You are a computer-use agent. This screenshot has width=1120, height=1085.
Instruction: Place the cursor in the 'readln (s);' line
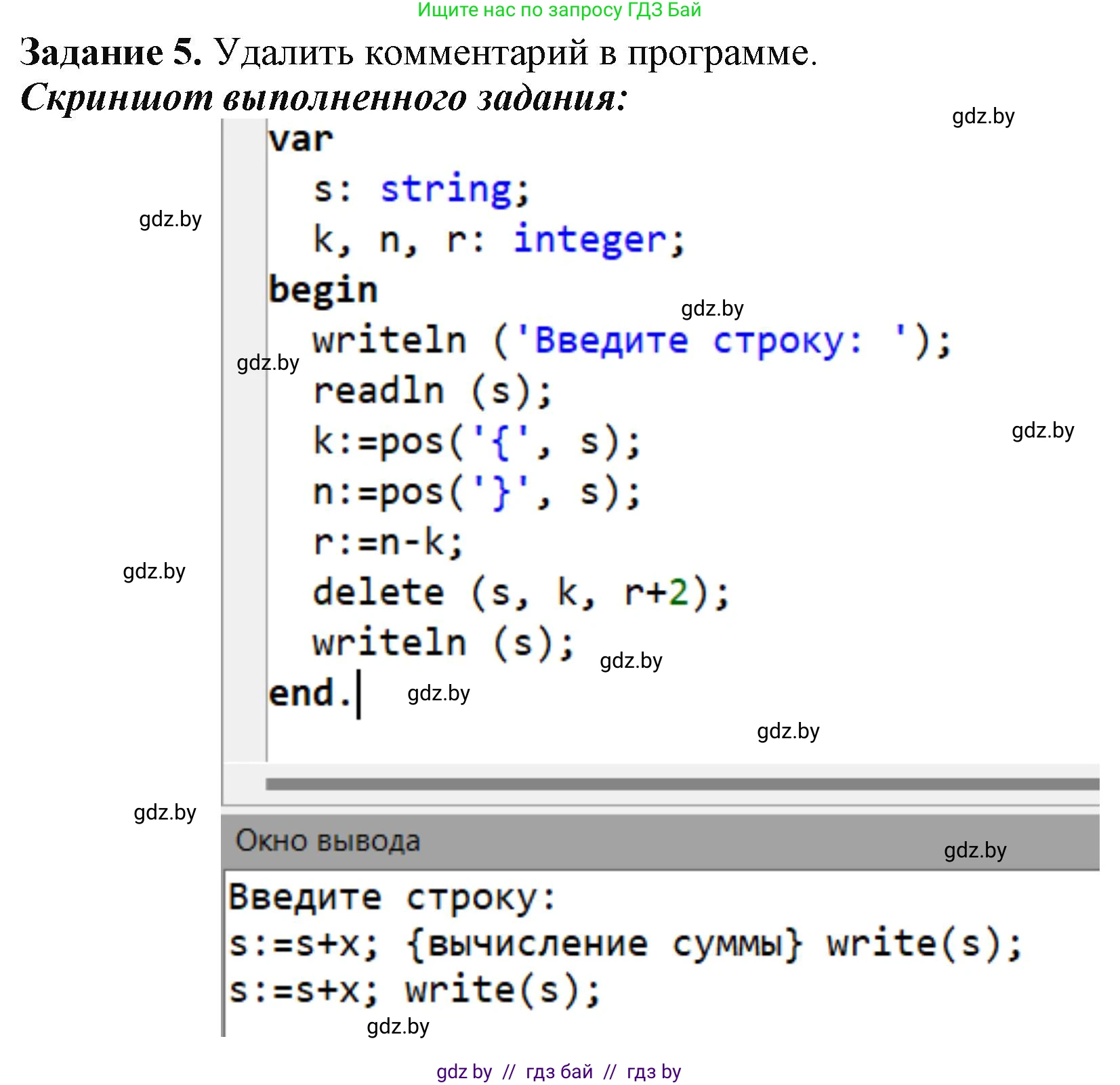(x=432, y=391)
